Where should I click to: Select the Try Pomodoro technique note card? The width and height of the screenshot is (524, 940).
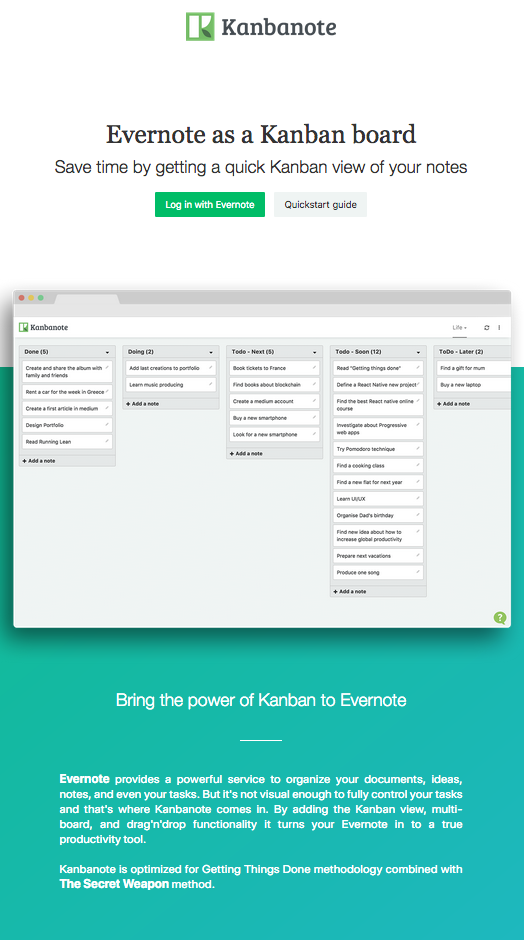click(378, 448)
